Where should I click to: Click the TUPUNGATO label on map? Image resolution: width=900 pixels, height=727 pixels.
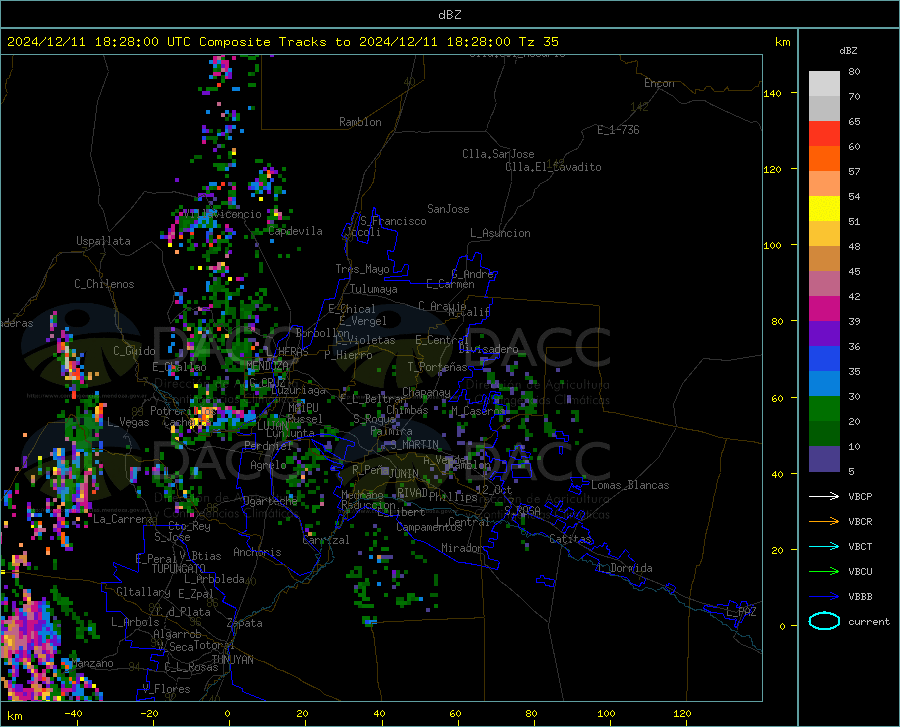[x=179, y=569]
